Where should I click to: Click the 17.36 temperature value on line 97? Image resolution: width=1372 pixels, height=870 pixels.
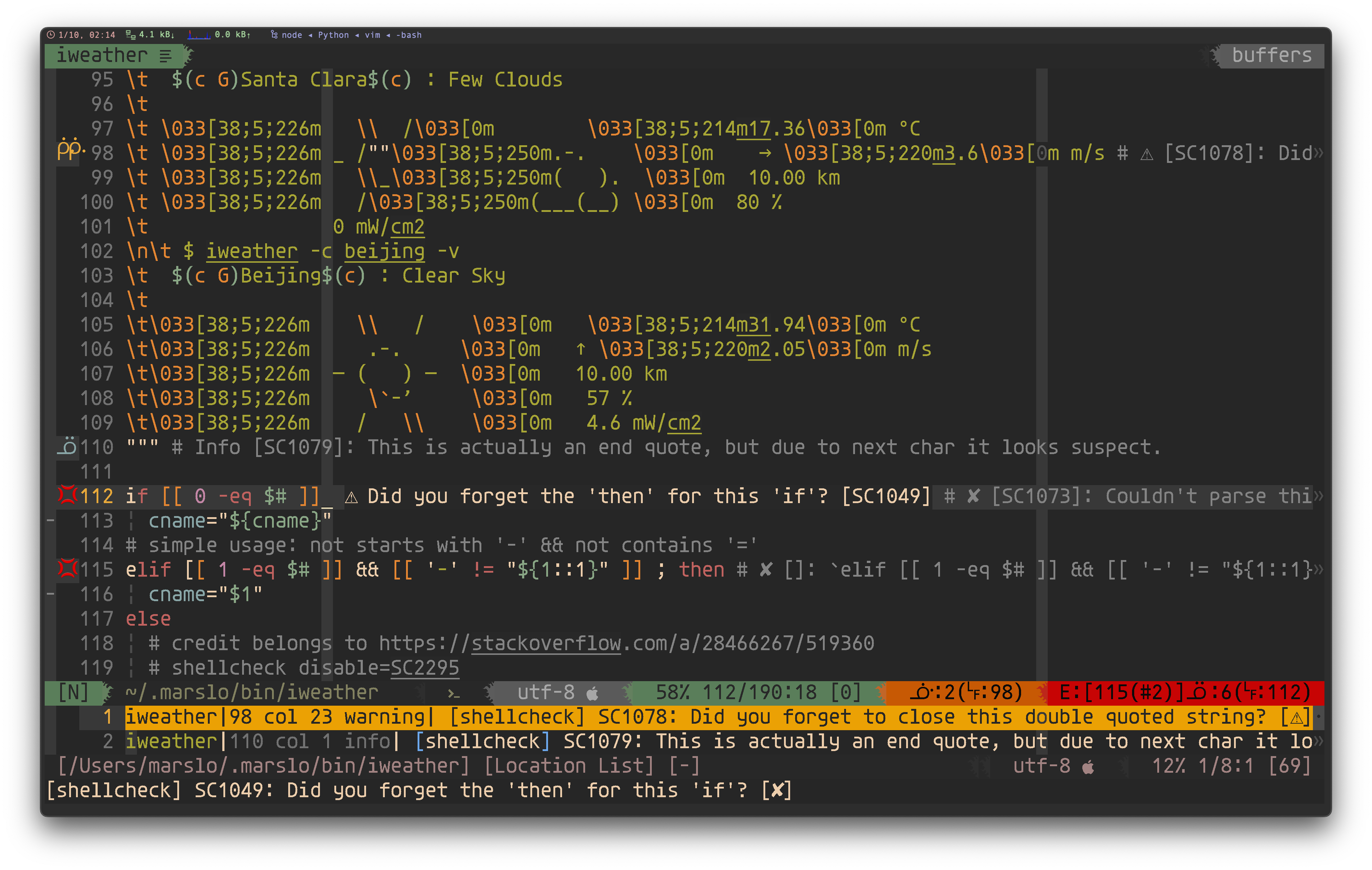coord(776,129)
